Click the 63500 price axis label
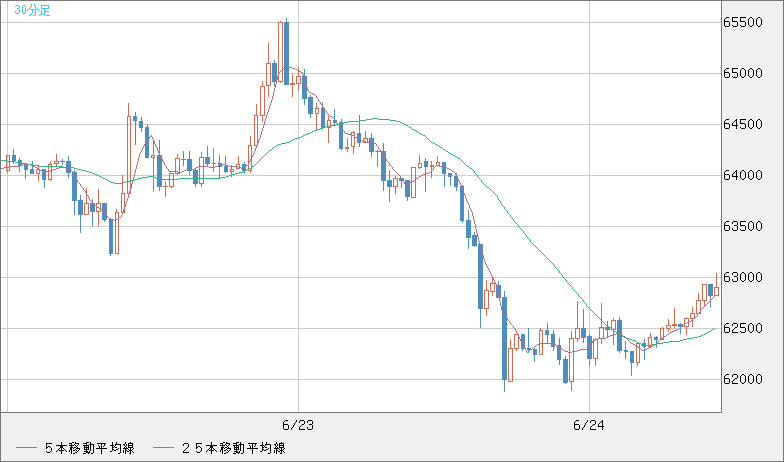 [743, 226]
